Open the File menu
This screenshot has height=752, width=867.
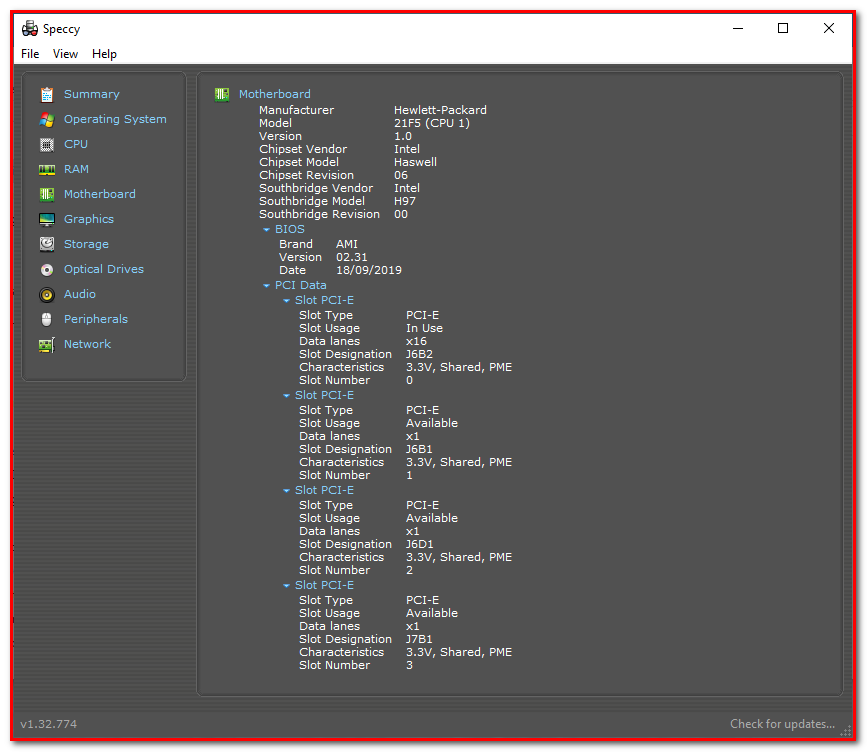click(30, 54)
